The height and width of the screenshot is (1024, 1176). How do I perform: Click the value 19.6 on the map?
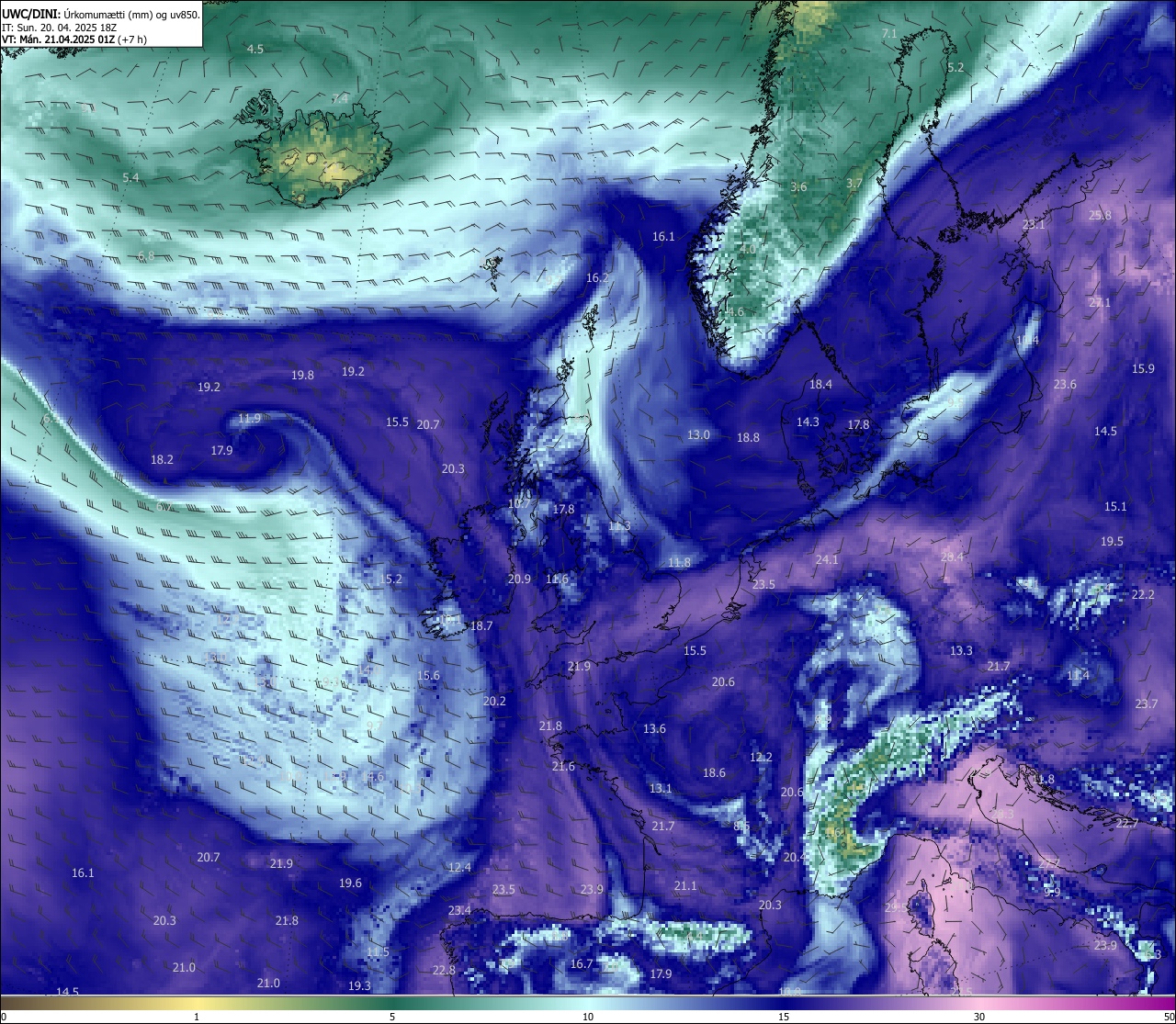[x=350, y=883]
